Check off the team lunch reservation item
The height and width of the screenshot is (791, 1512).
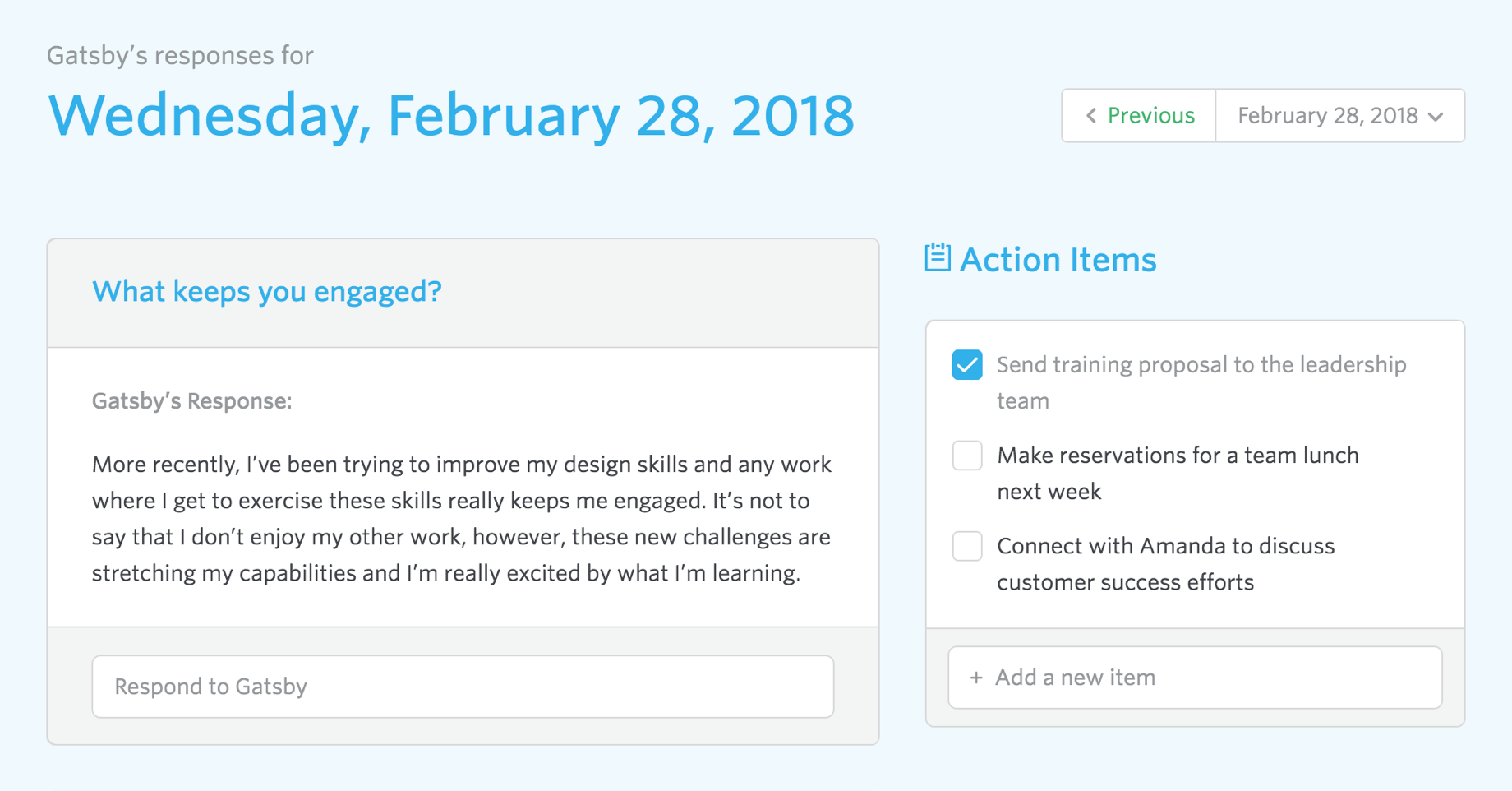tap(967, 455)
